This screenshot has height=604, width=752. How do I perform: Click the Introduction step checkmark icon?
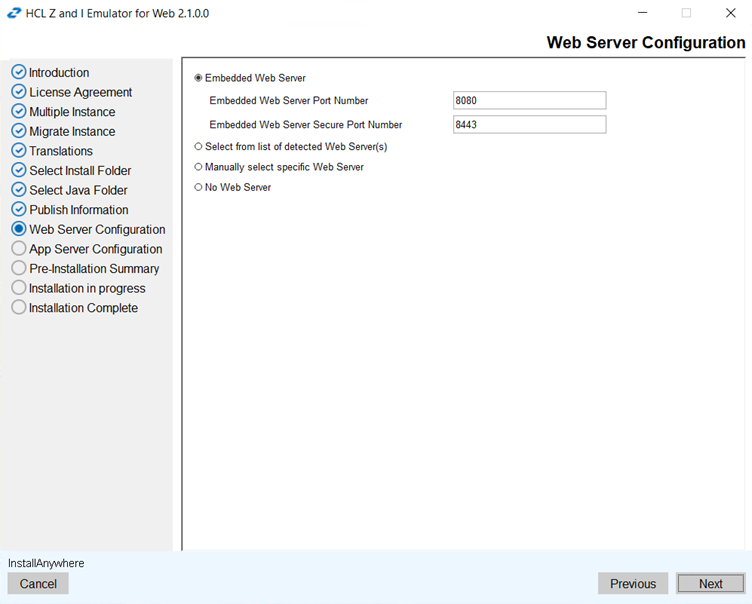[x=19, y=72]
